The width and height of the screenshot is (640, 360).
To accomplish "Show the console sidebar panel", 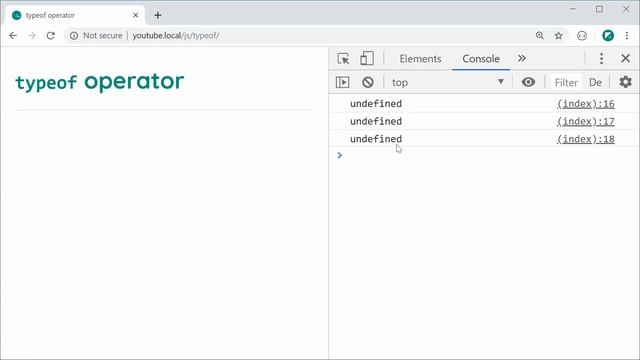I will coord(342,82).
